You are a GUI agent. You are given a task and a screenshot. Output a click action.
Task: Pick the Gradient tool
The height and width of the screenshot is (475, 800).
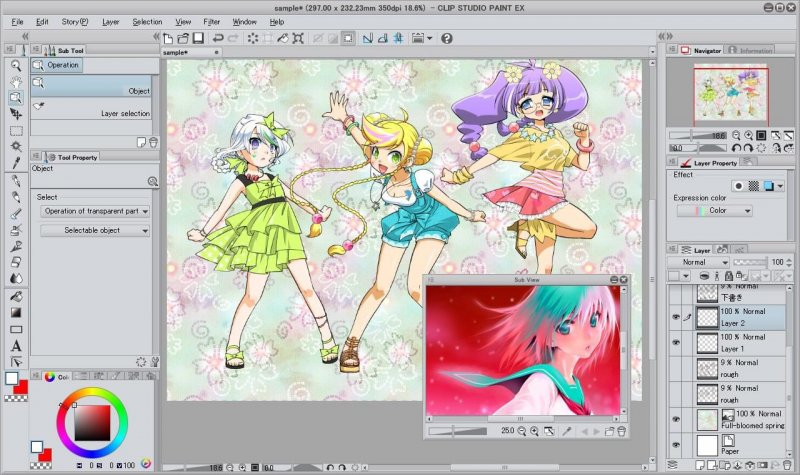point(16,312)
